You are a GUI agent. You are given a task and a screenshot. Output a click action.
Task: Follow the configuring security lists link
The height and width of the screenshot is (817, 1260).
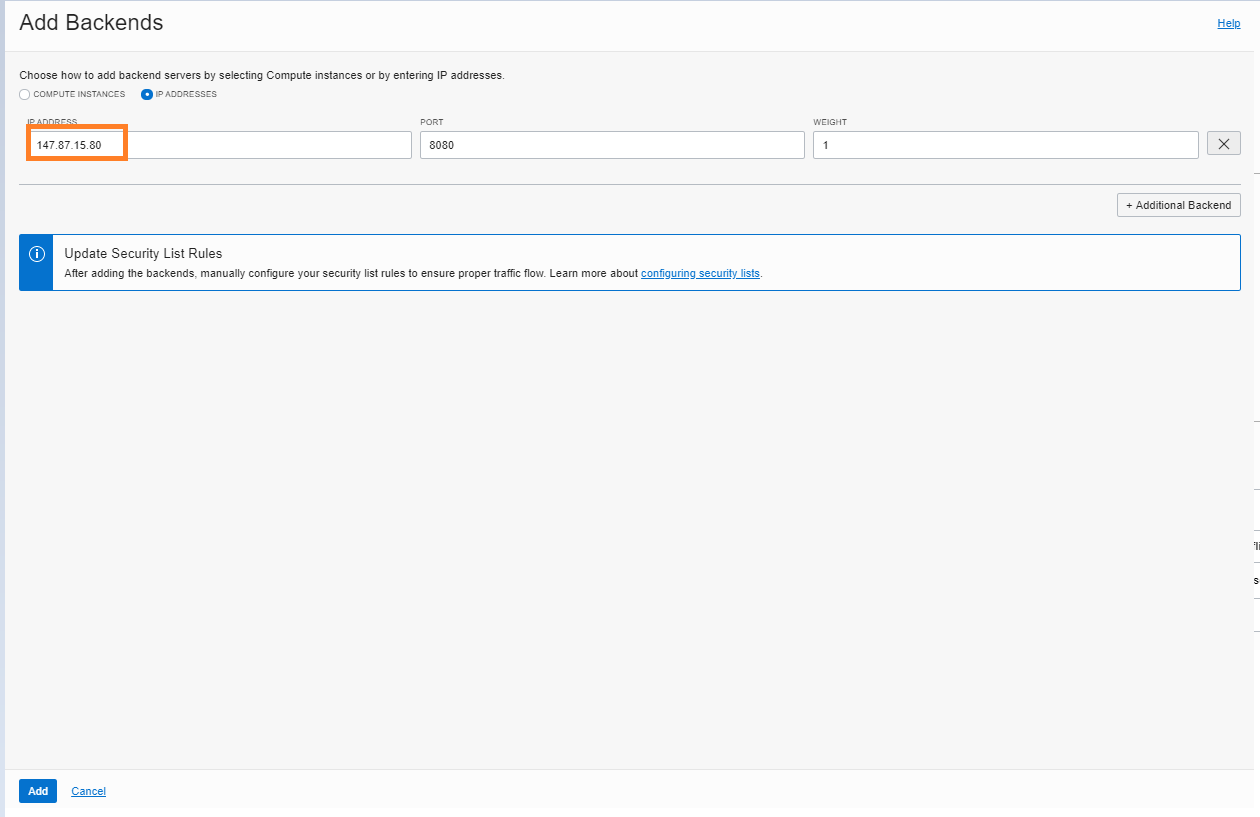point(700,273)
